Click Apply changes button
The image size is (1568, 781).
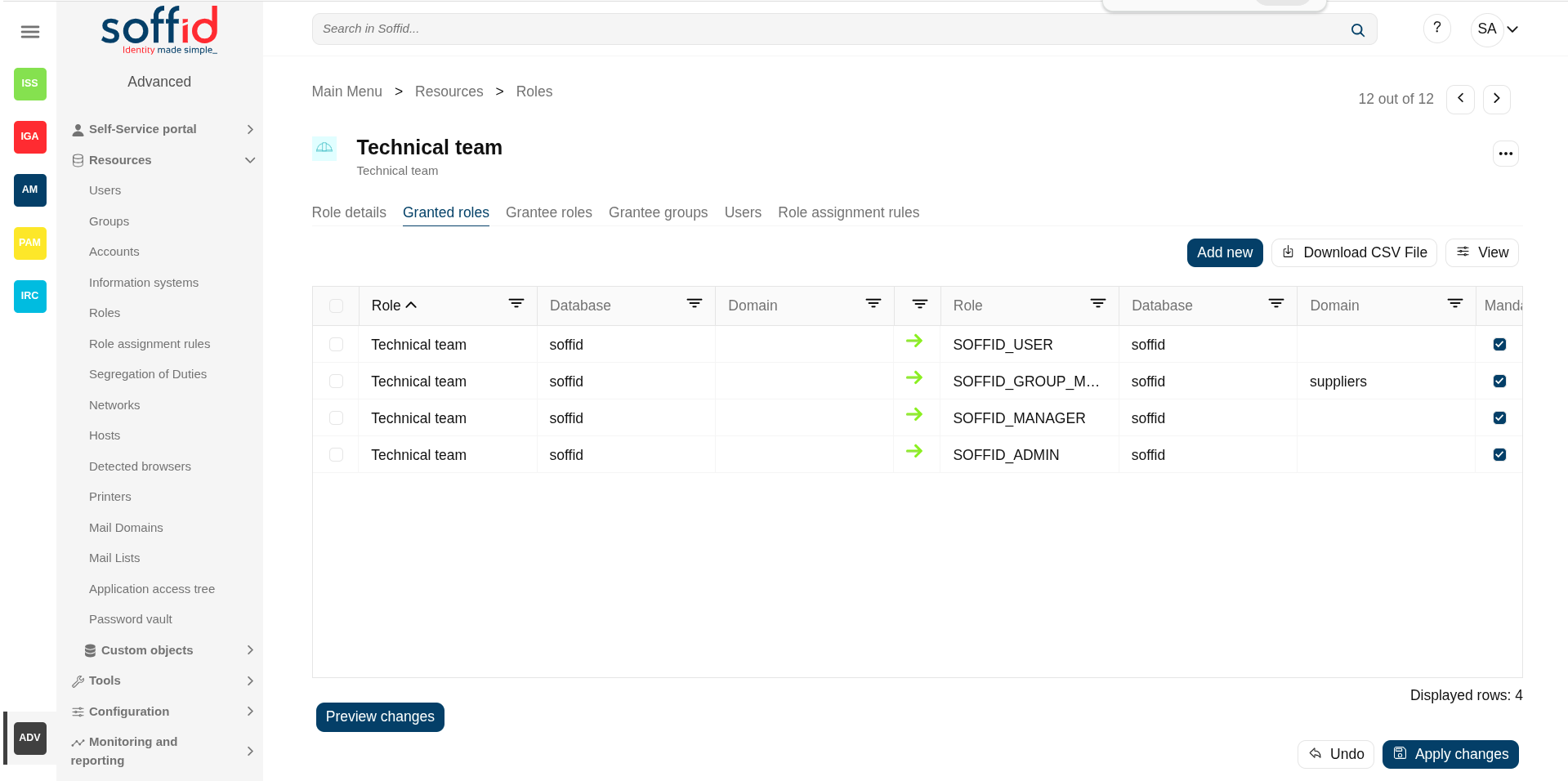click(x=1450, y=754)
